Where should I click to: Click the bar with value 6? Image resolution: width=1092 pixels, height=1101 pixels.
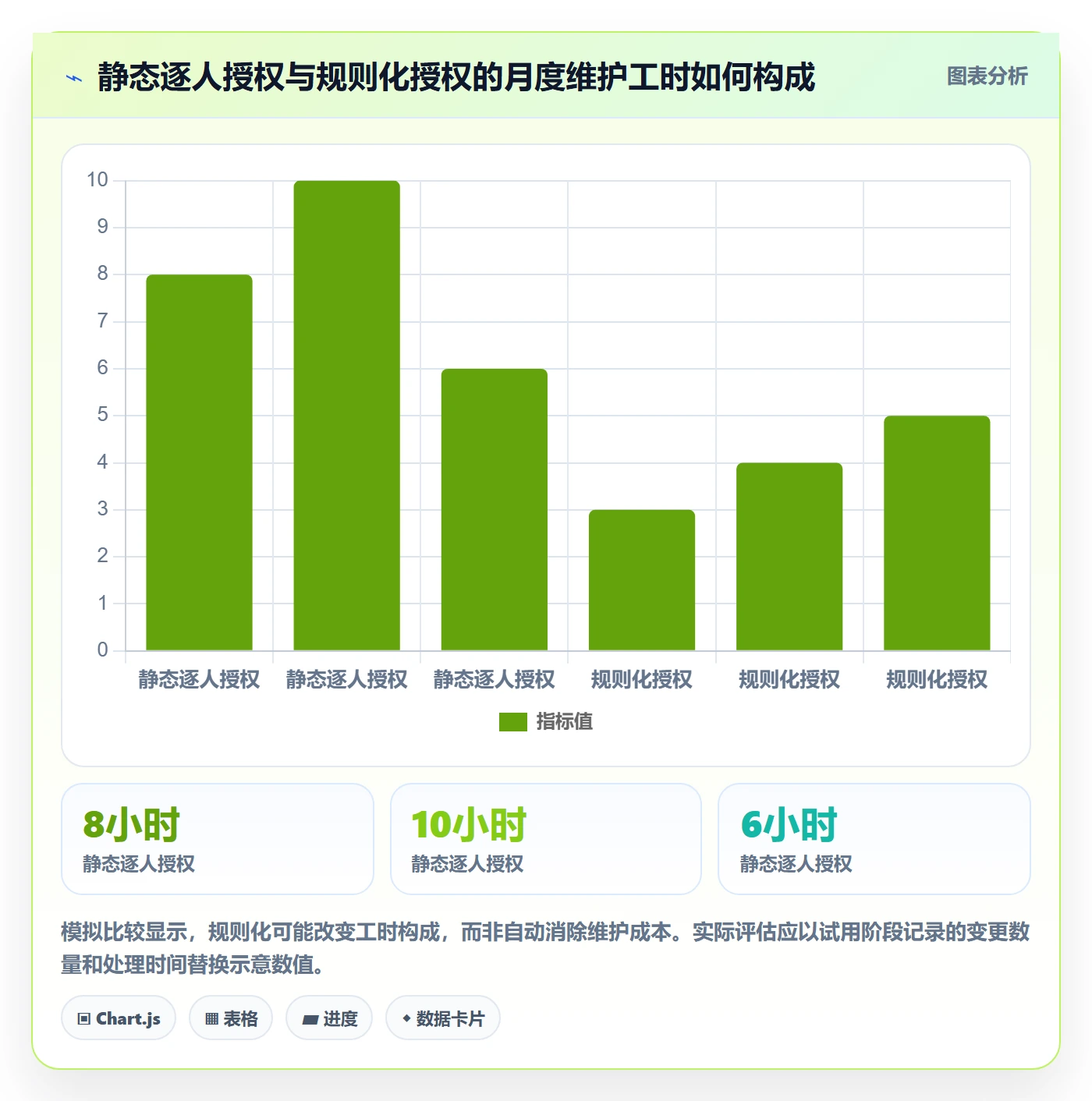pyautogui.click(x=495, y=509)
